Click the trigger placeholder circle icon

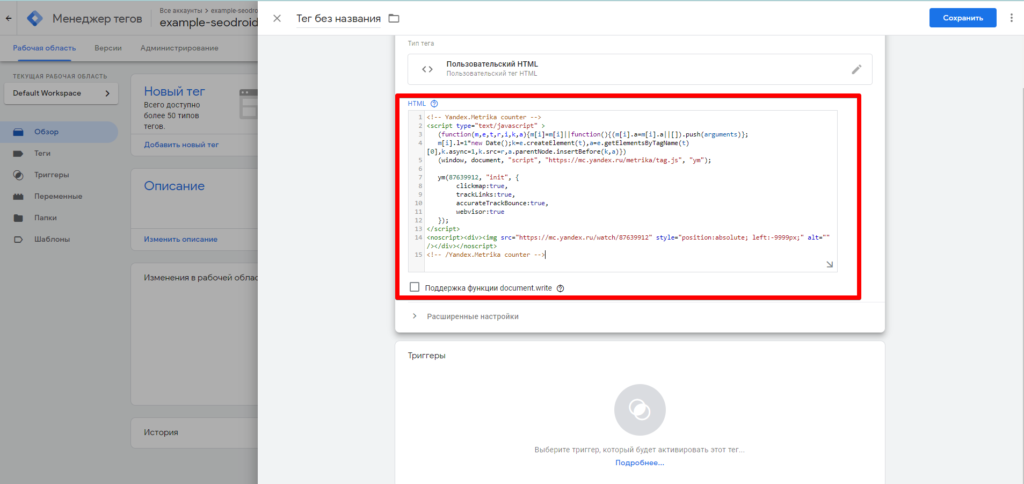tap(639, 410)
